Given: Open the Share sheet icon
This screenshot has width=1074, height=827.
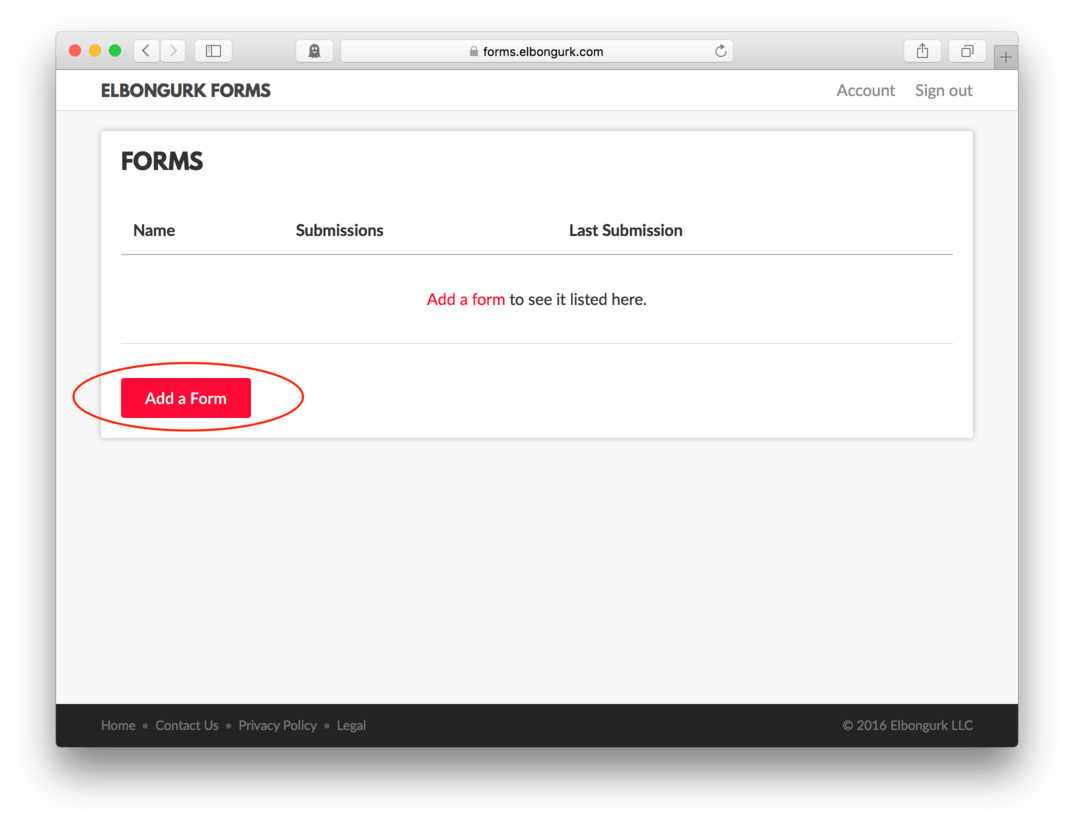Looking at the screenshot, I should click(x=923, y=51).
